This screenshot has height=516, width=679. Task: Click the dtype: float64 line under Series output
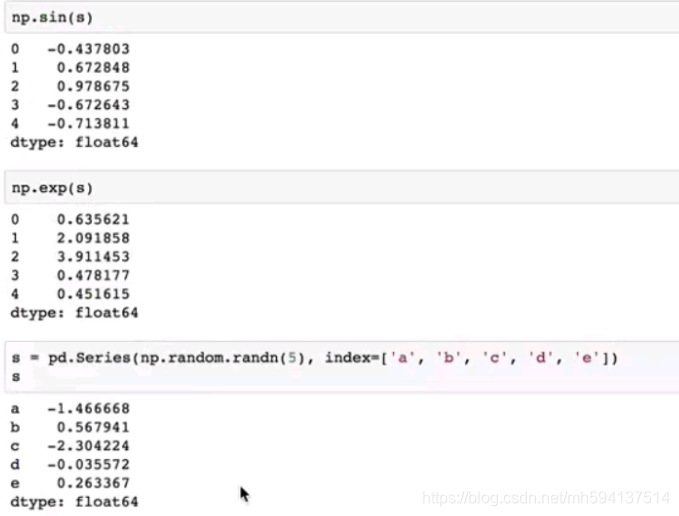point(74,502)
